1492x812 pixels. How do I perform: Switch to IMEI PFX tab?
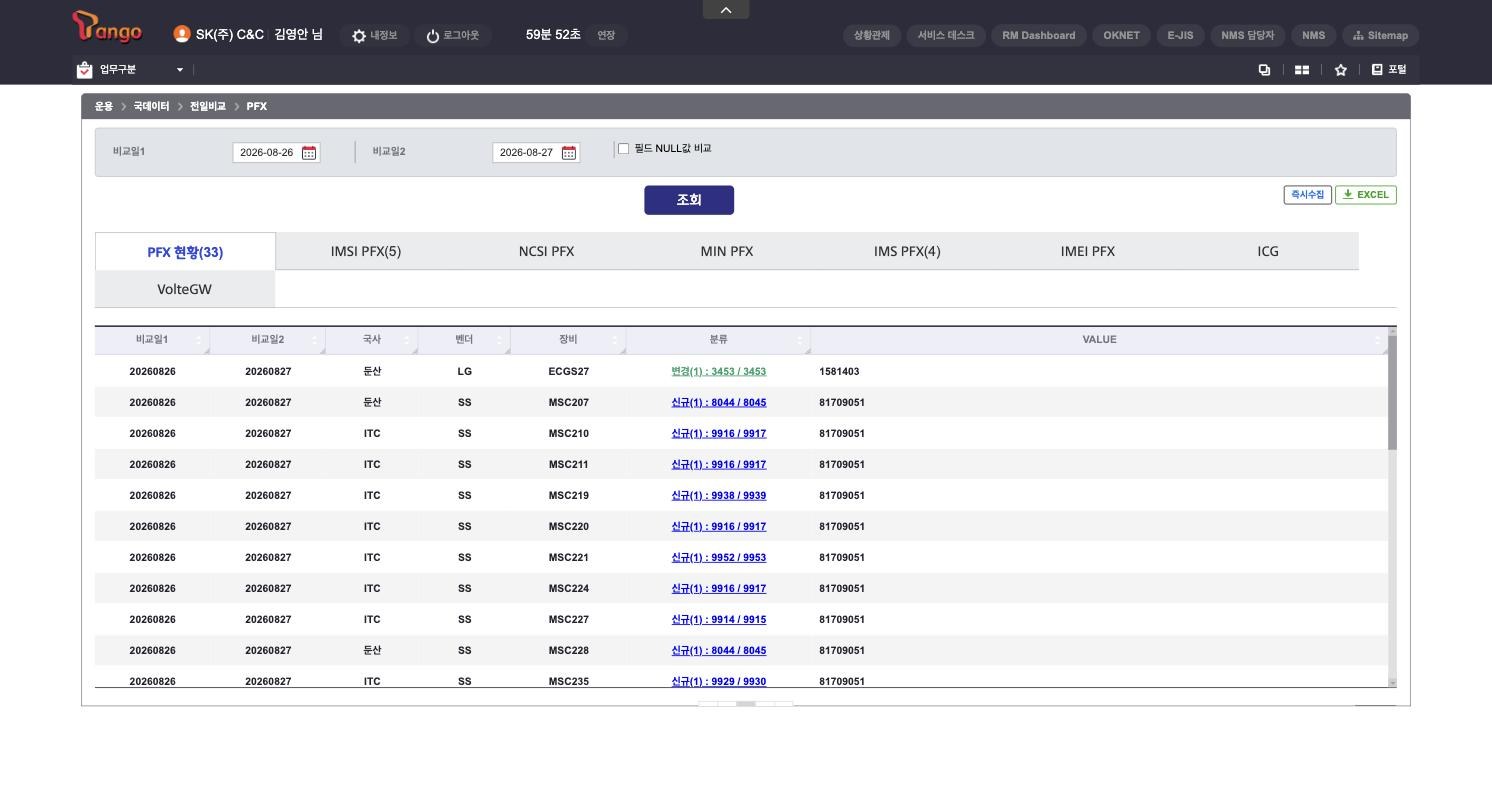pos(1088,252)
